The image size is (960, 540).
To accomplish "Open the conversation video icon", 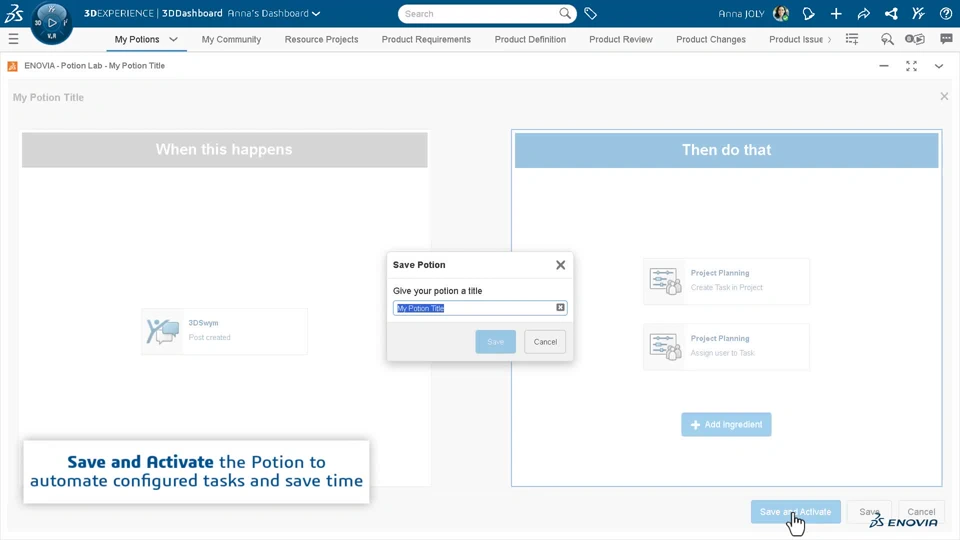I will pos(915,39).
